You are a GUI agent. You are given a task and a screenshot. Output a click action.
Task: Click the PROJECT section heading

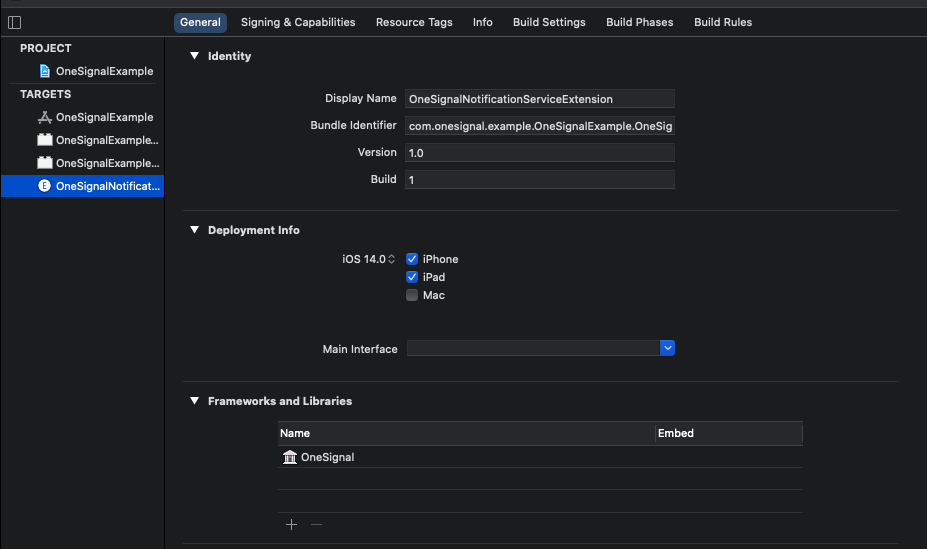(46, 48)
